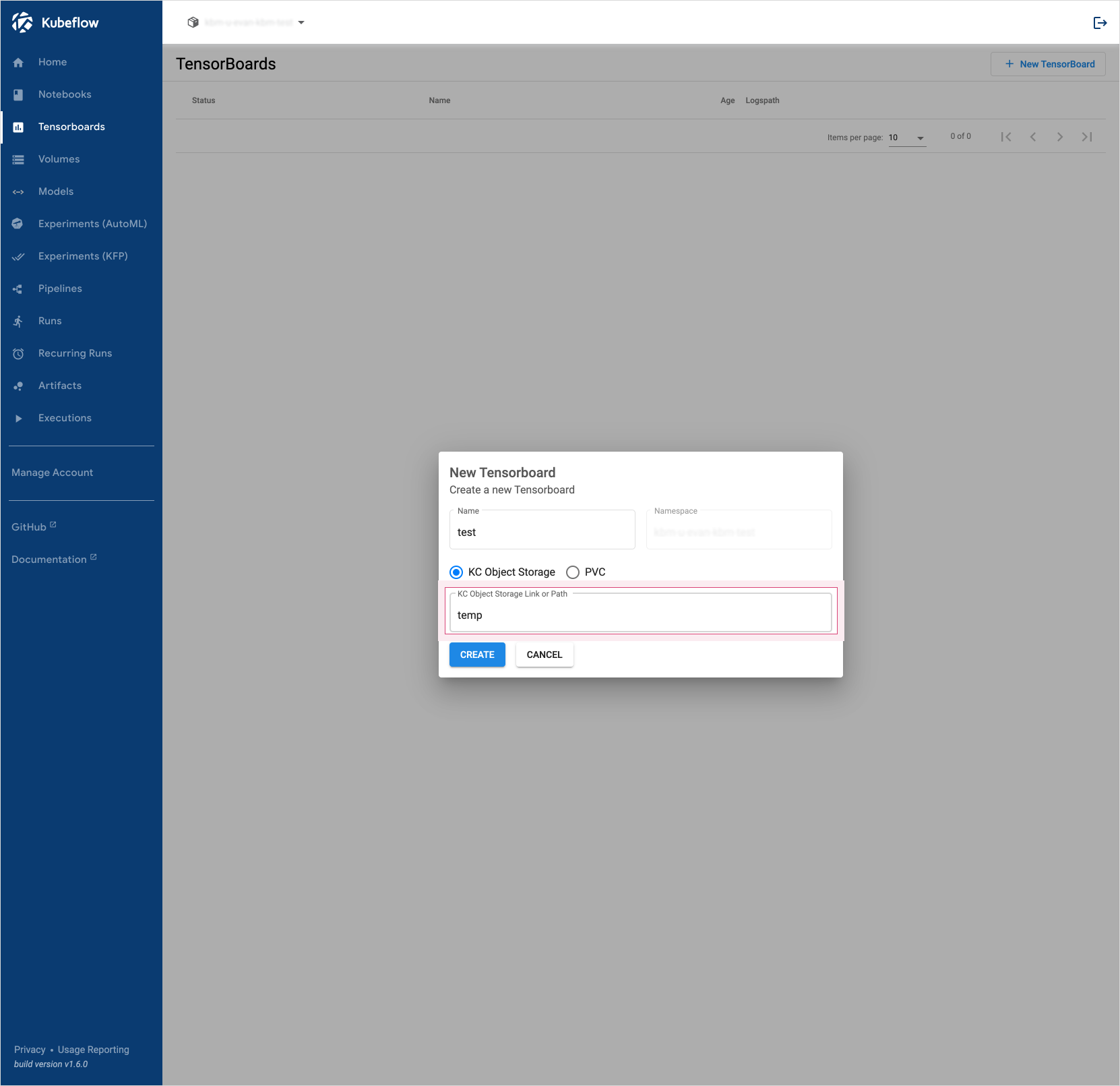
Task: Click the Artifacts bubble icon
Action: (18, 386)
